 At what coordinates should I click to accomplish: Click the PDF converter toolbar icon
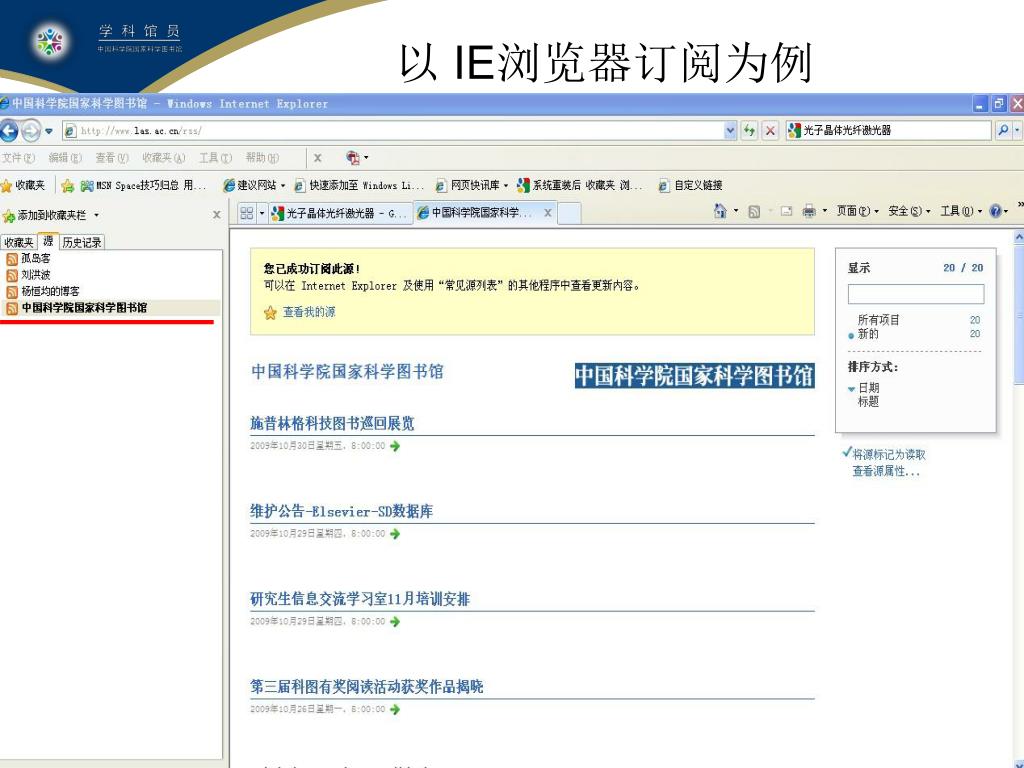coord(353,157)
